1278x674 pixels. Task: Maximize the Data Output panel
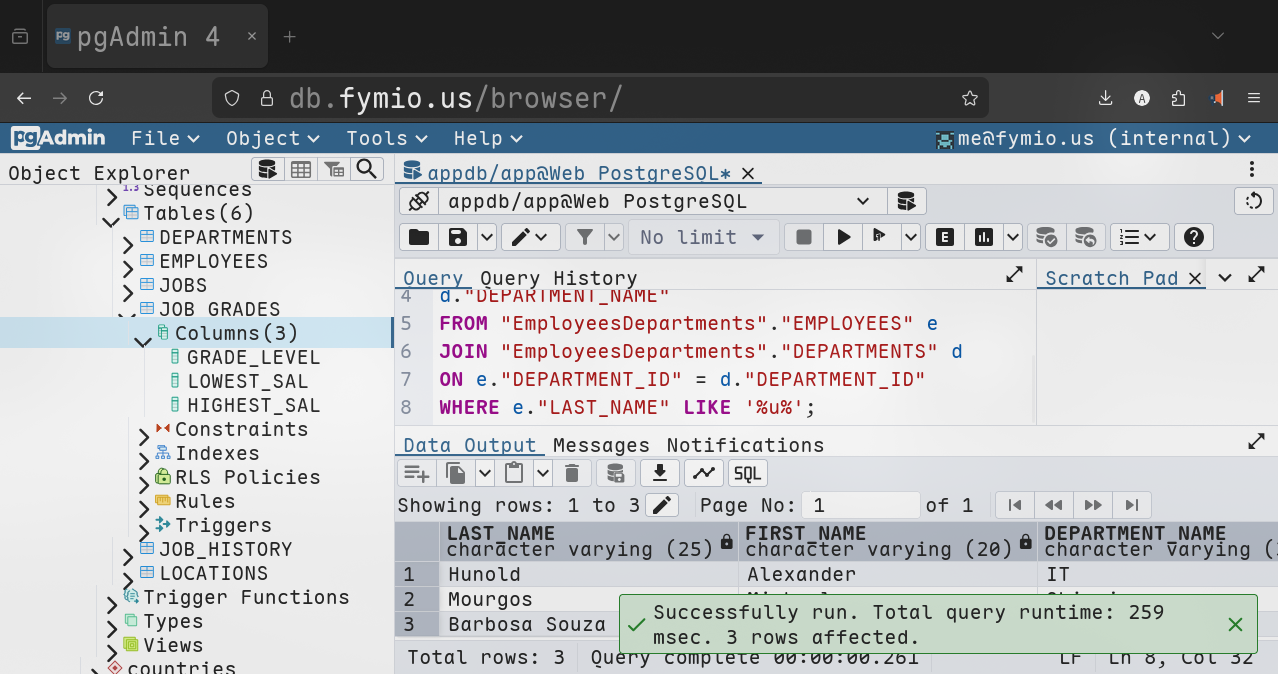[1256, 441]
